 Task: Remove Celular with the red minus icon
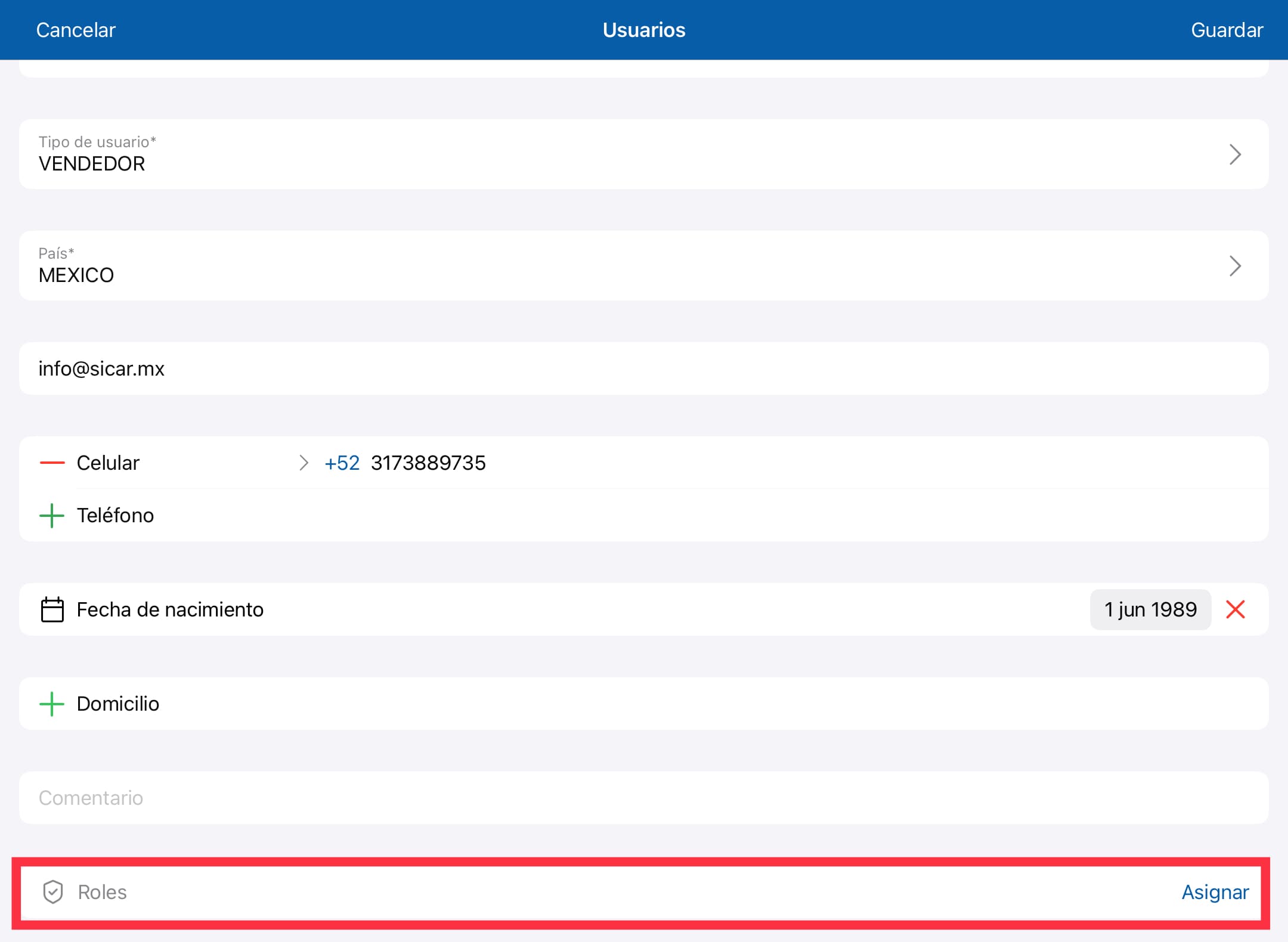click(52, 463)
